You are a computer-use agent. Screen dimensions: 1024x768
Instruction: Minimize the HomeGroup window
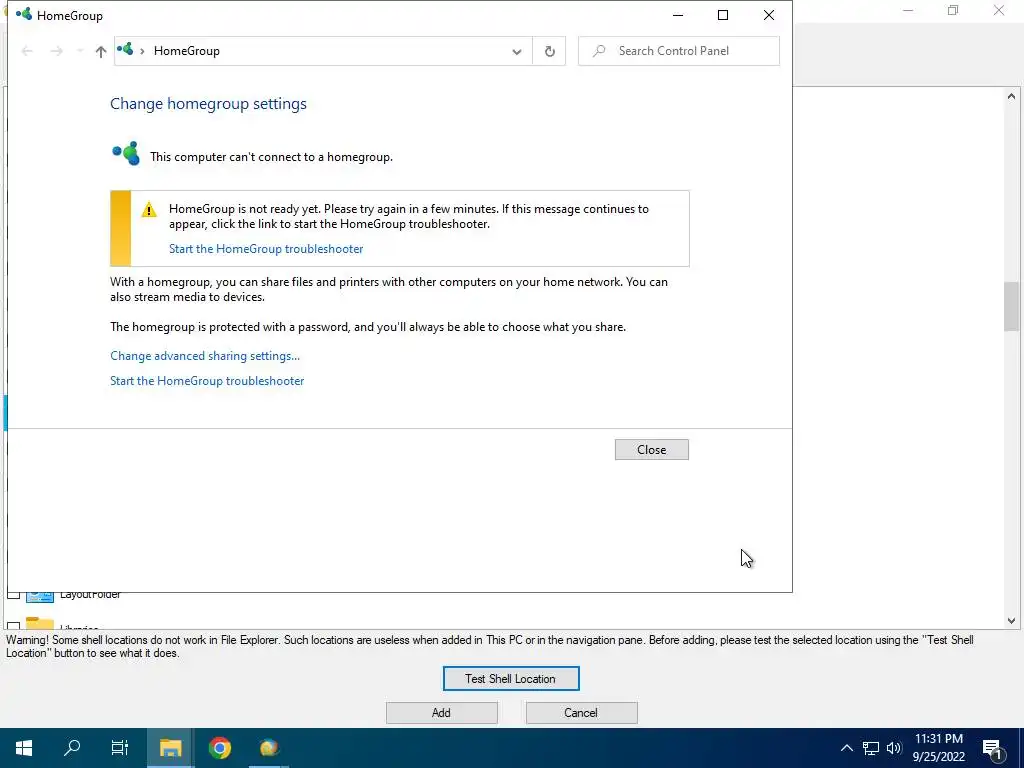(678, 15)
